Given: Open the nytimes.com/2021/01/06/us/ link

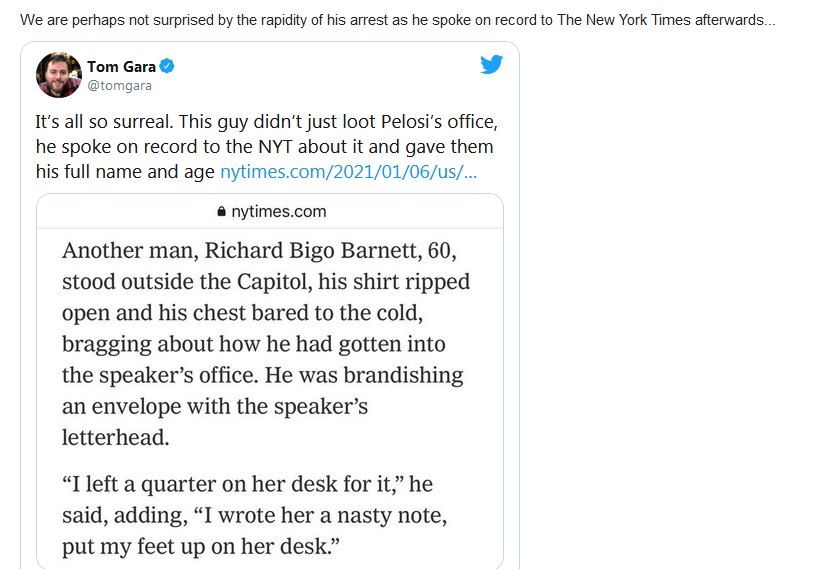Looking at the screenshot, I should tap(348, 172).
